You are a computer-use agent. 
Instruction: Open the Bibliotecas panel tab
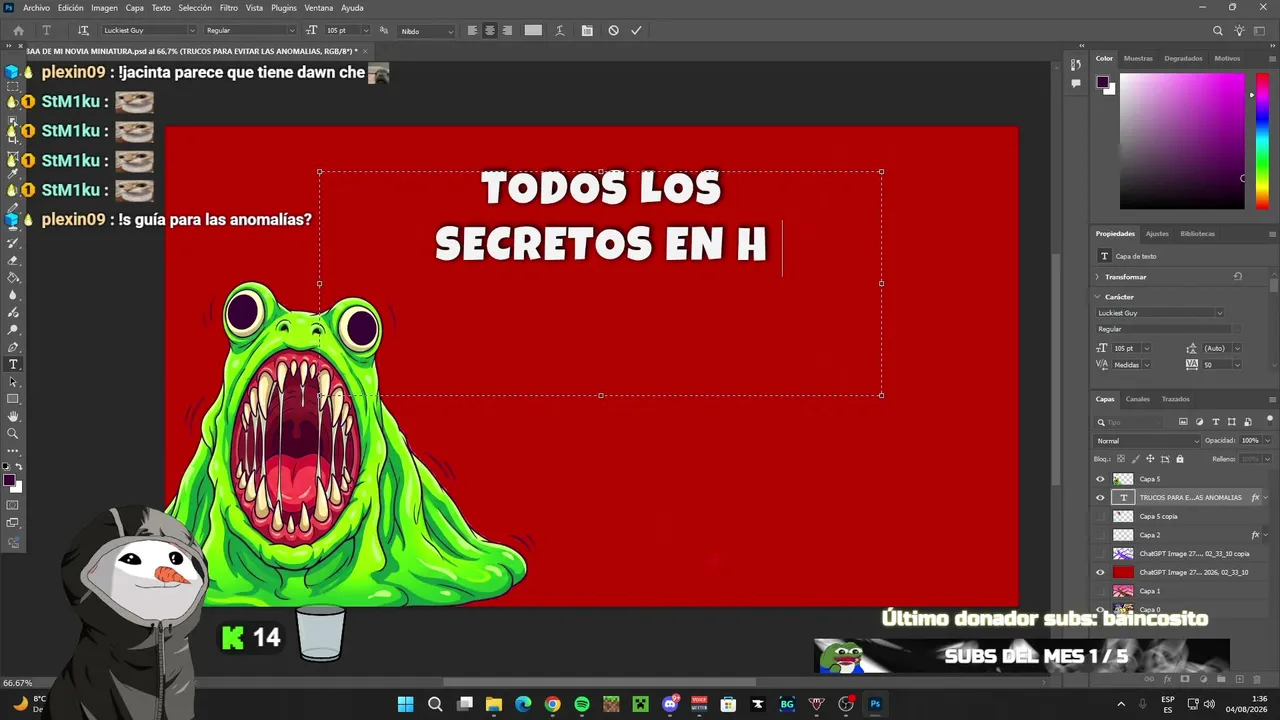(x=1197, y=234)
